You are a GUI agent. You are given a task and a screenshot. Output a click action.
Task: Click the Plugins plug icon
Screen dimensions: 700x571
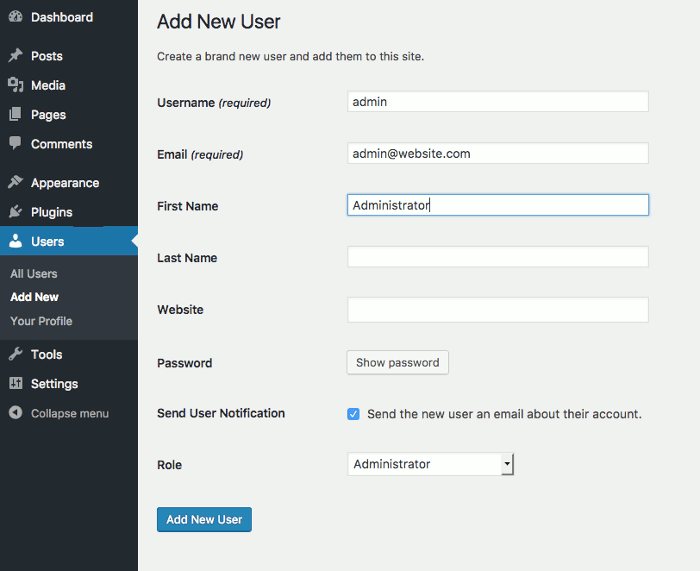[x=15, y=212]
